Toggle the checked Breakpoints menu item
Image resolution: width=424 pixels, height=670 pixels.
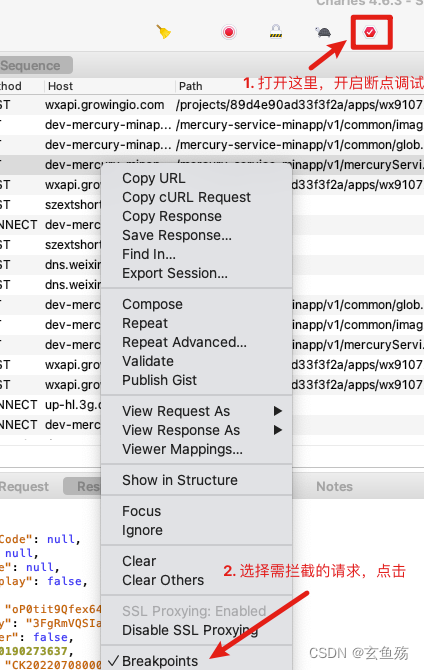point(197,661)
